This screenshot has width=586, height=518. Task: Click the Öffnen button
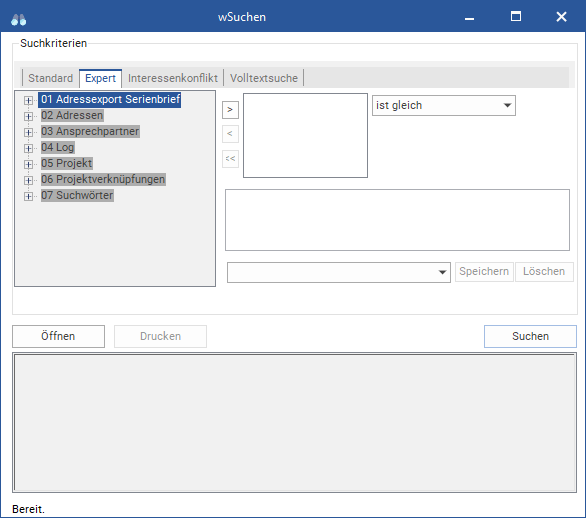(58, 336)
